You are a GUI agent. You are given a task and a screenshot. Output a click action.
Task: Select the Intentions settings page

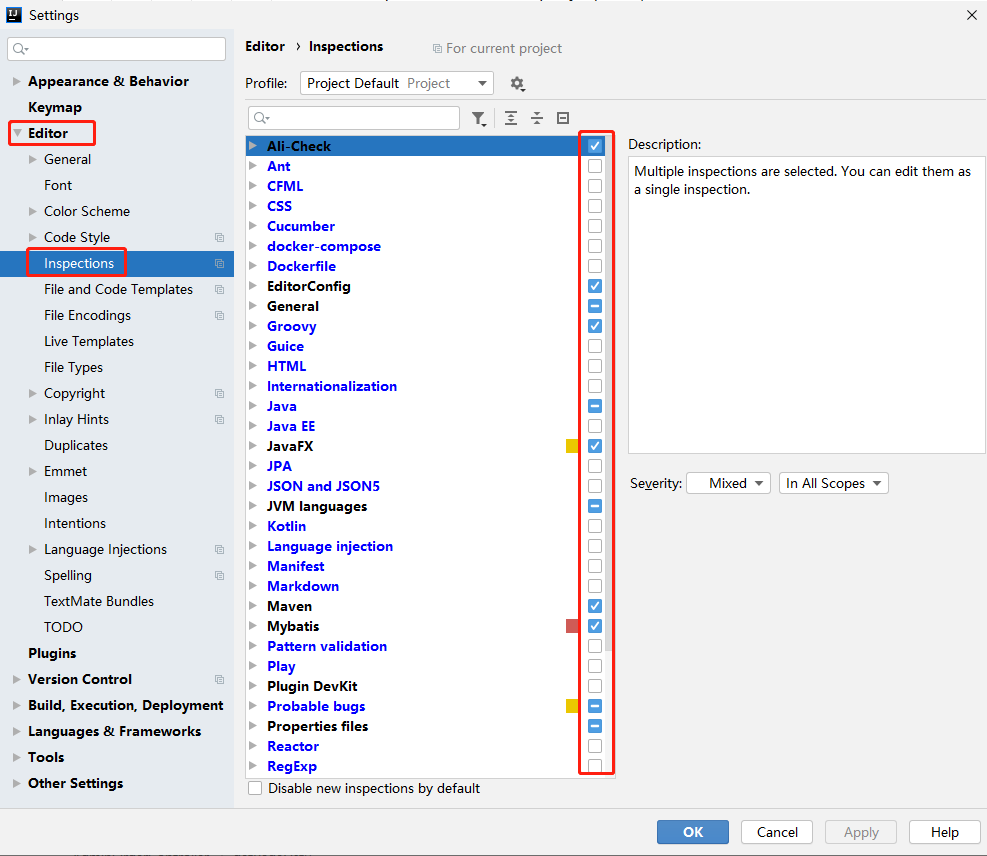click(75, 523)
